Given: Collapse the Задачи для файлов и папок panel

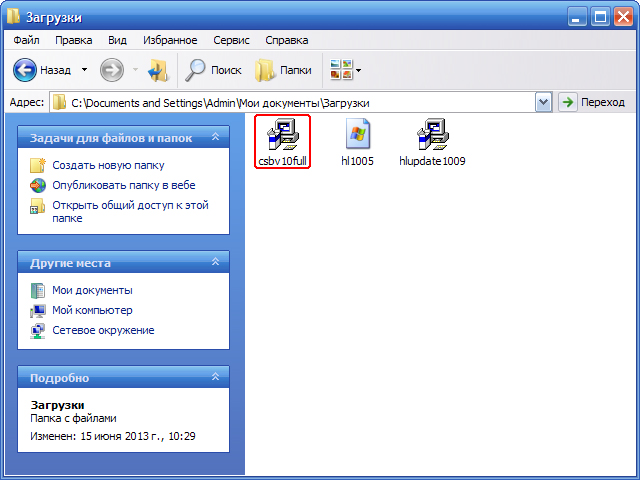Looking at the screenshot, I should (216, 137).
